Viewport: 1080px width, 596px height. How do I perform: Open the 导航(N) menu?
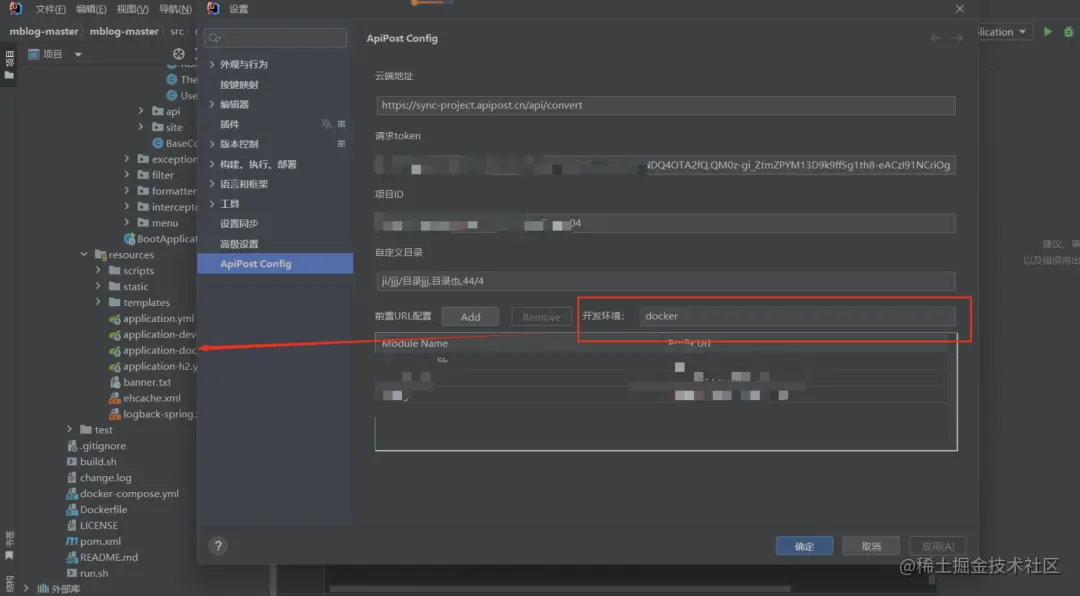click(175, 9)
